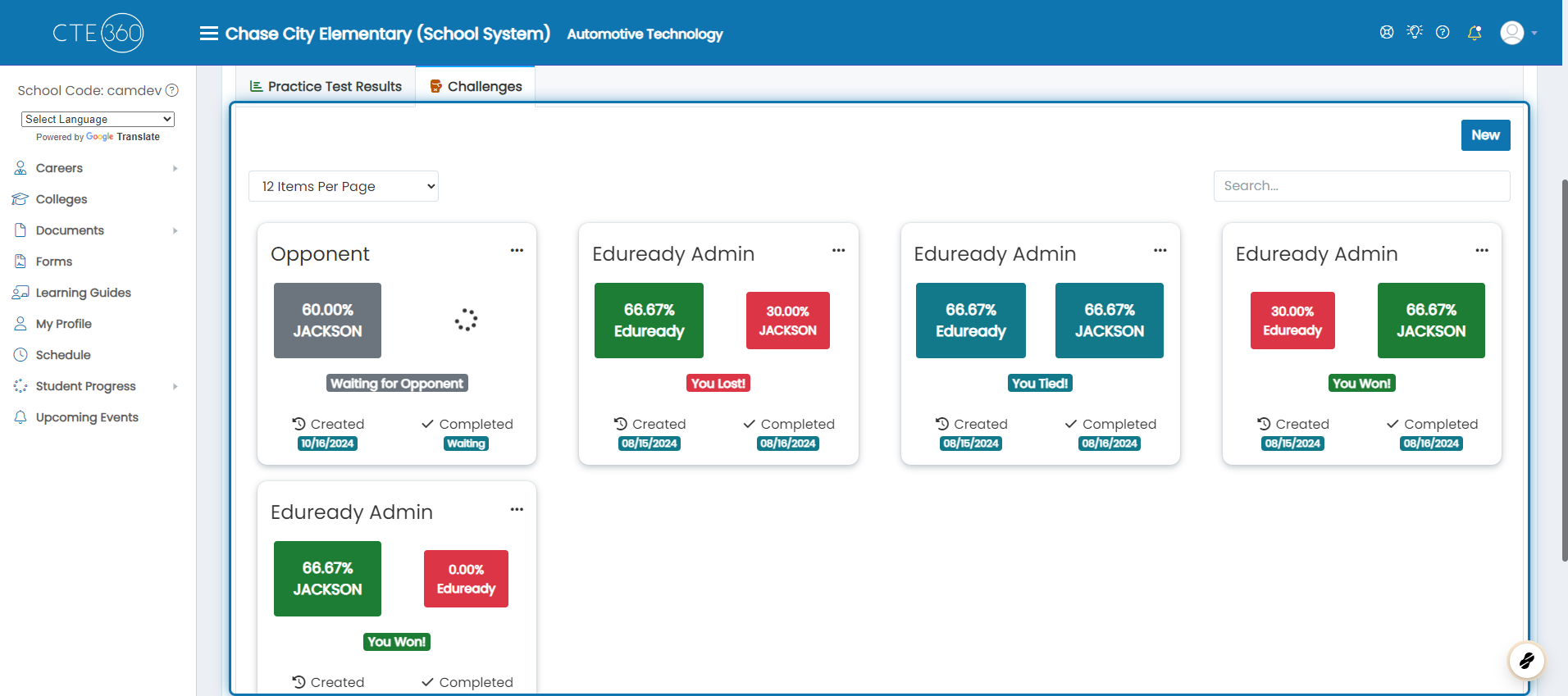Click School Code: camdev text
1568x696 pixels.
click(89, 90)
